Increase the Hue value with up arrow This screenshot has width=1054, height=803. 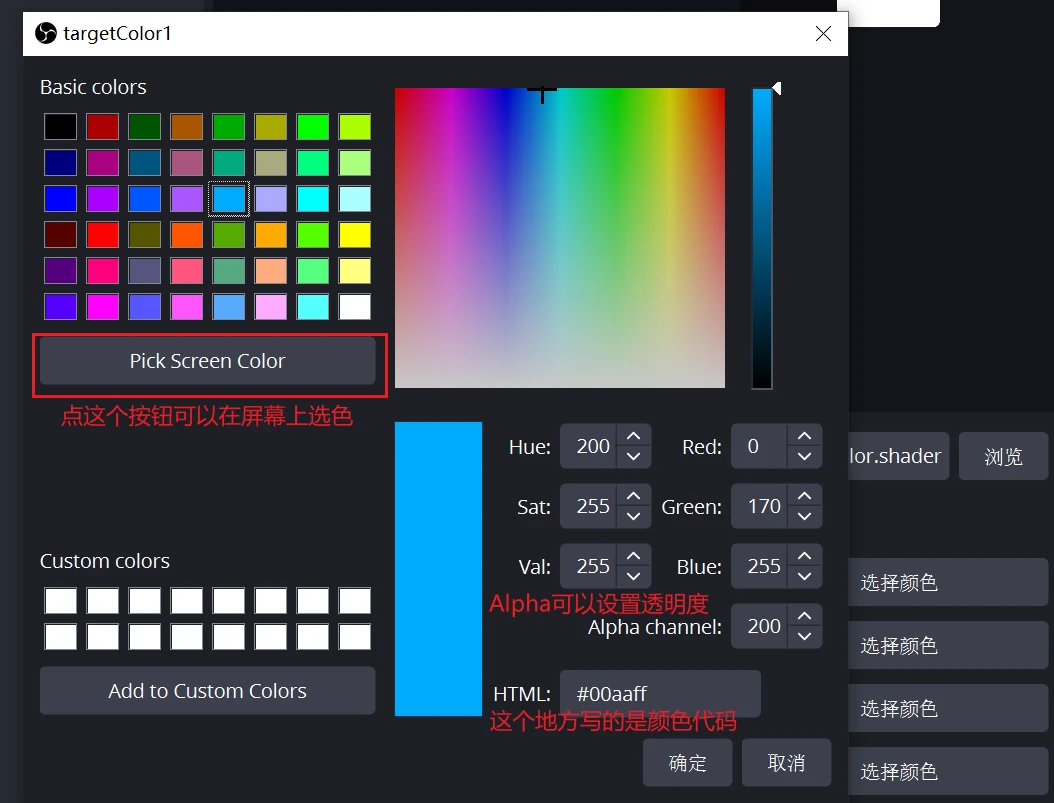coord(633,436)
